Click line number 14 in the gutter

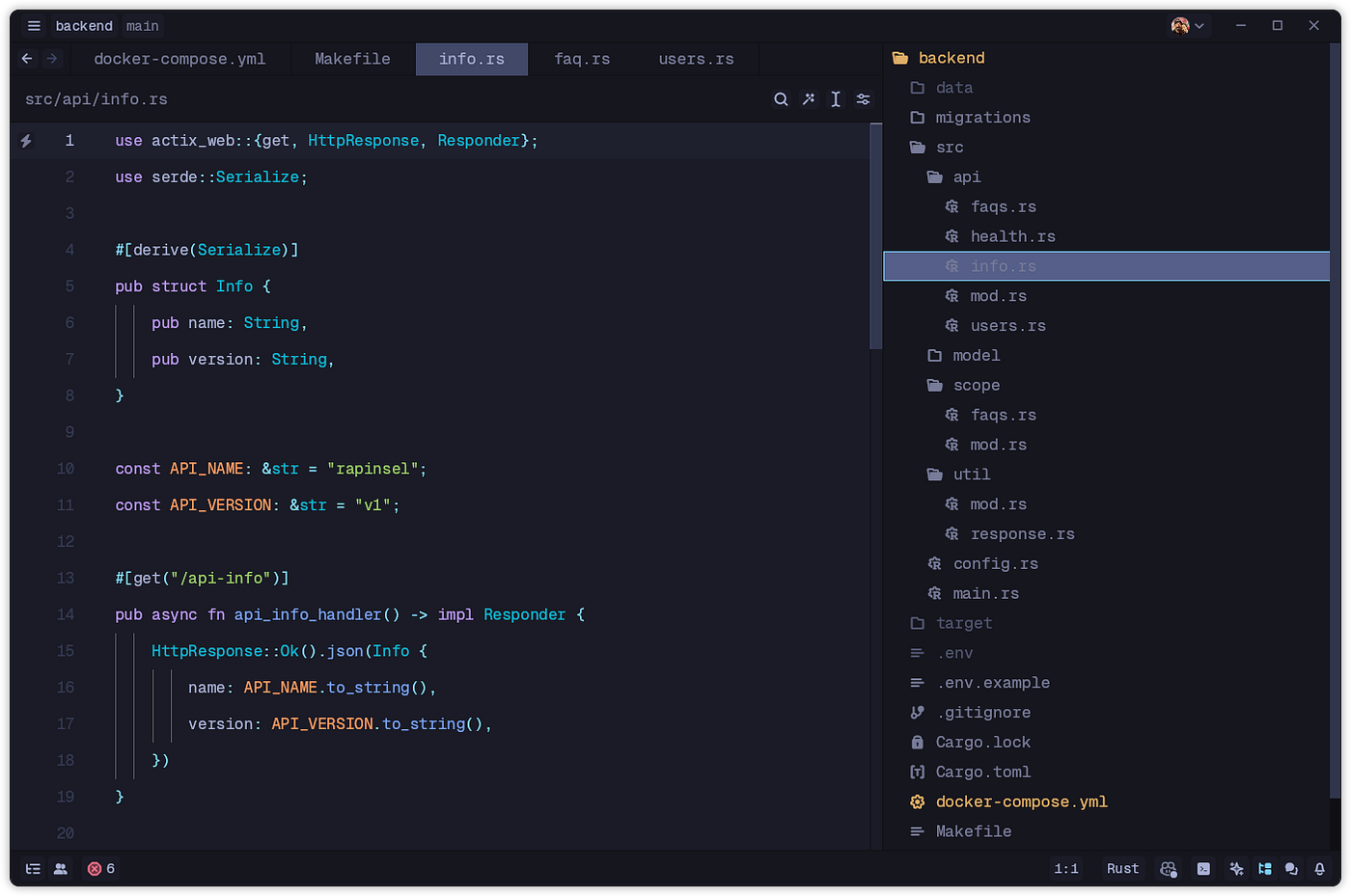(66, 615)
